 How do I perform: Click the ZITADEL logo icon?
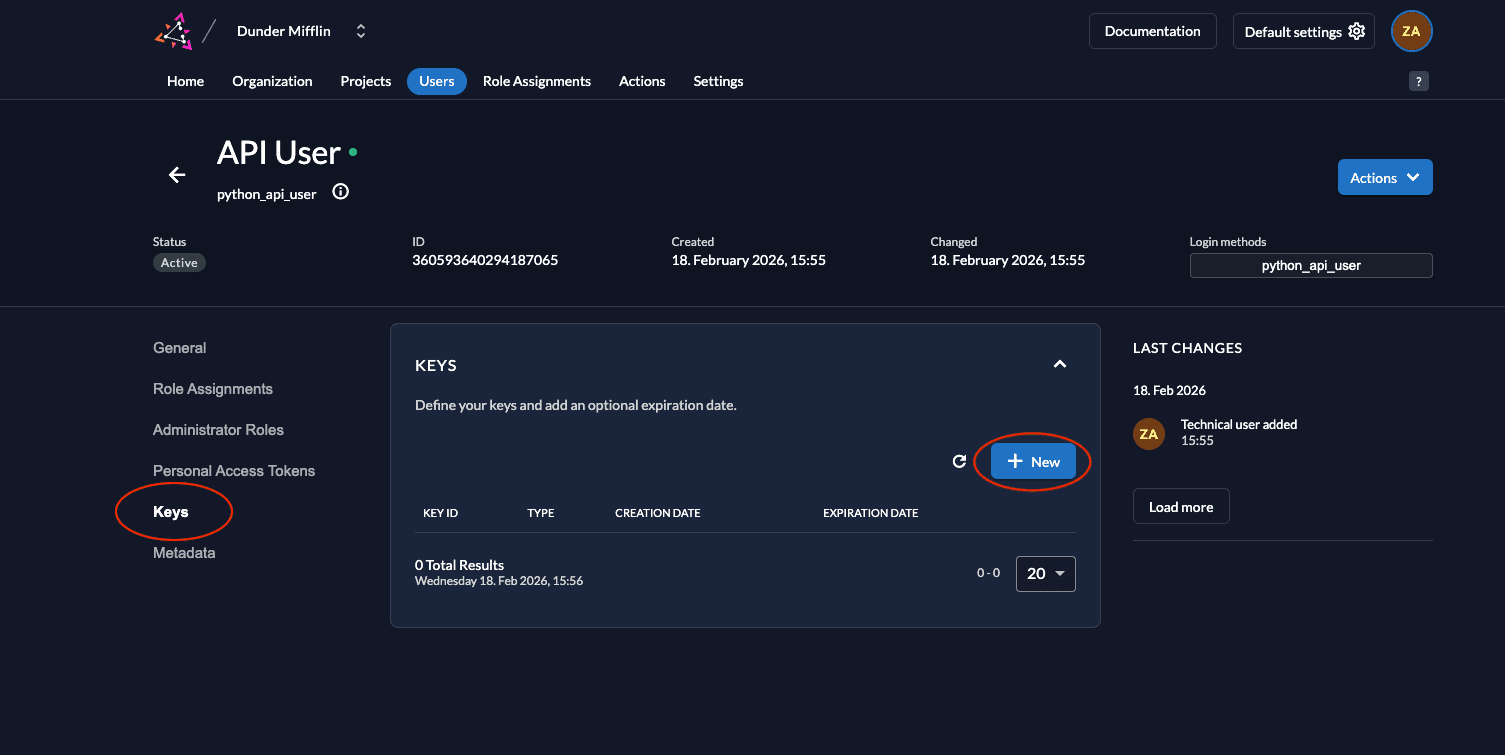coord(173,31)
